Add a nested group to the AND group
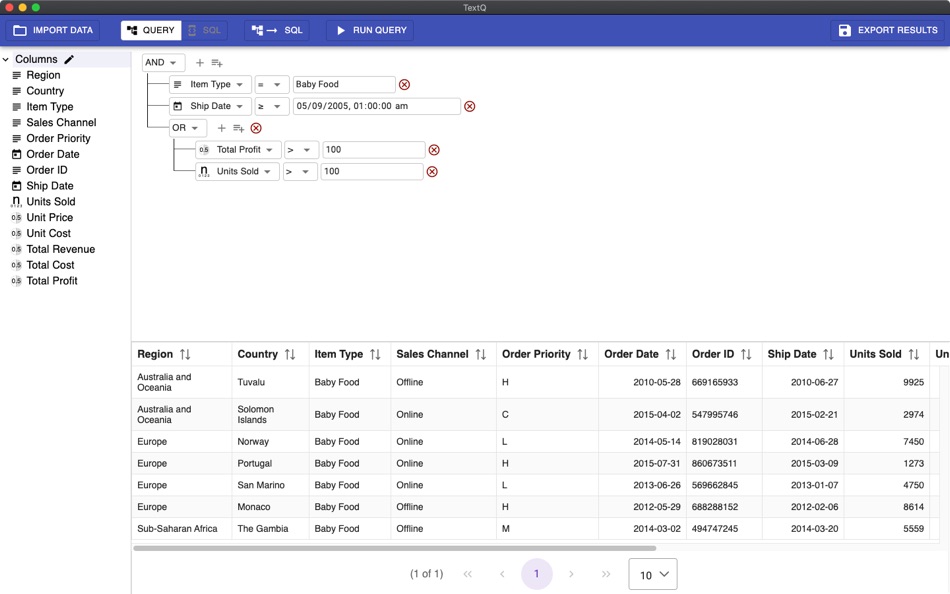This screenshot has height=594, width=950. (x=217, y=62)
